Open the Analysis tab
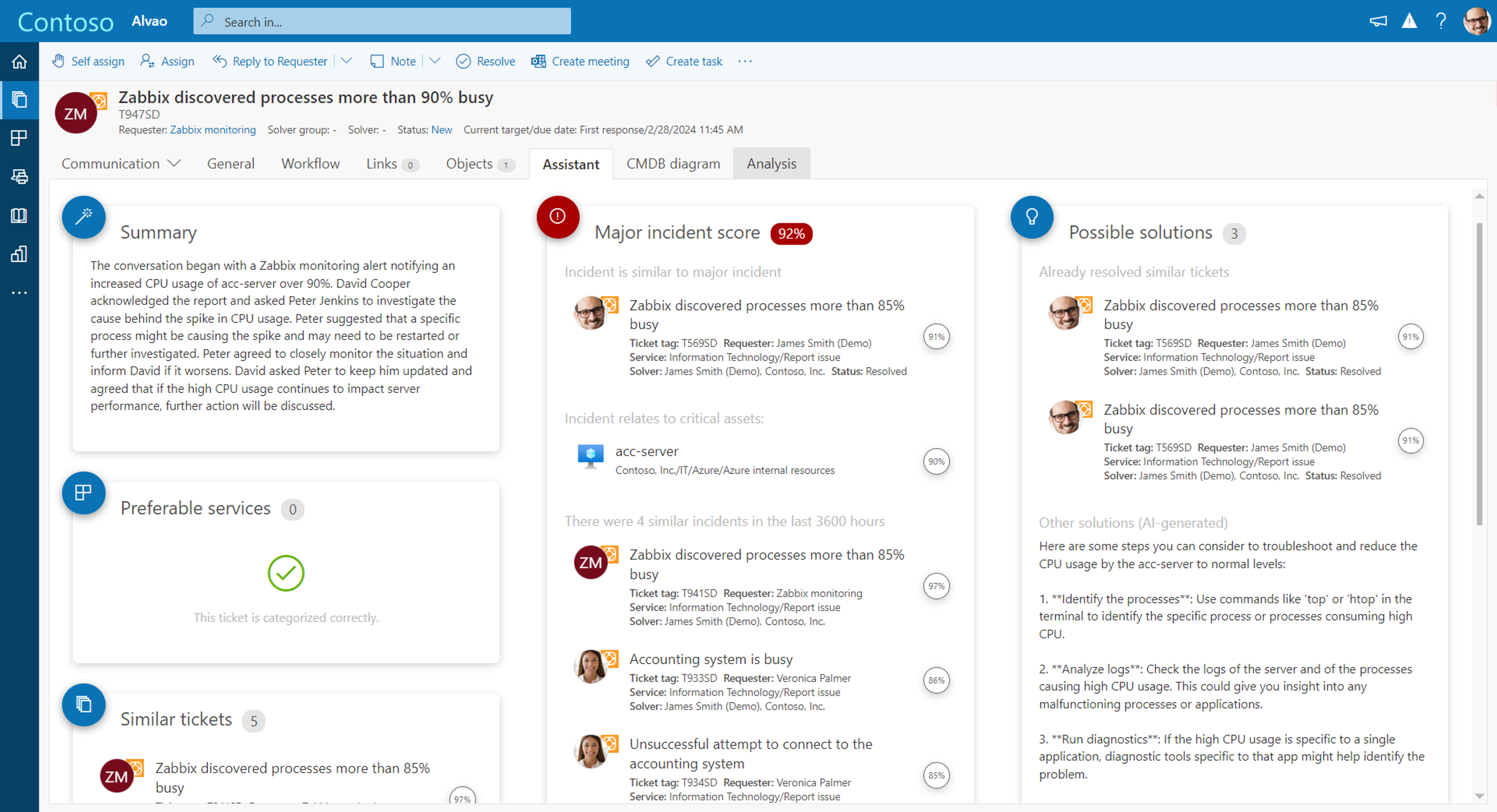 click(x=771, y=164)
